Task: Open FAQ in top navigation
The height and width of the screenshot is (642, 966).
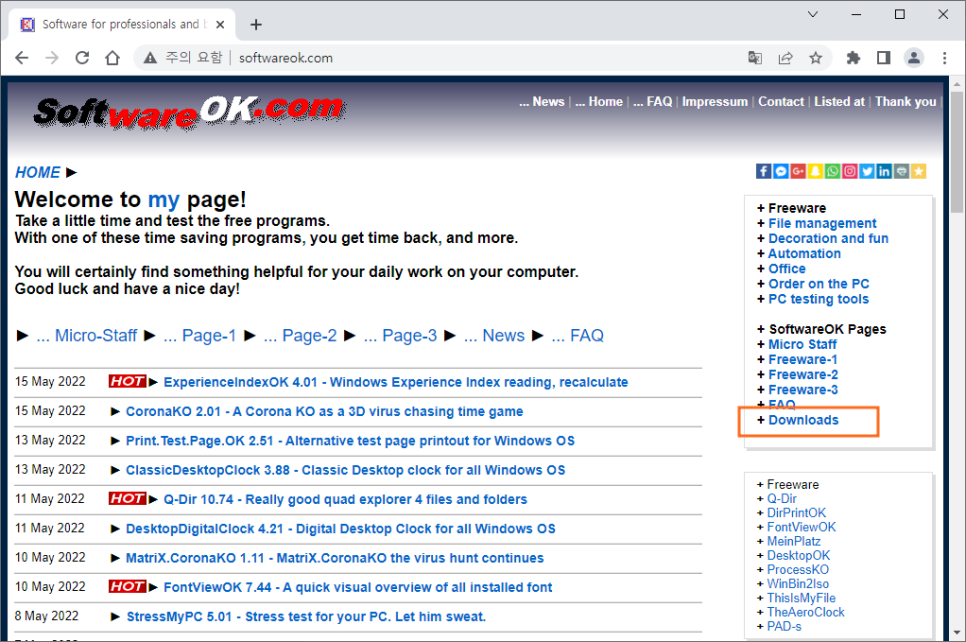Action: (x=652, y=102)
